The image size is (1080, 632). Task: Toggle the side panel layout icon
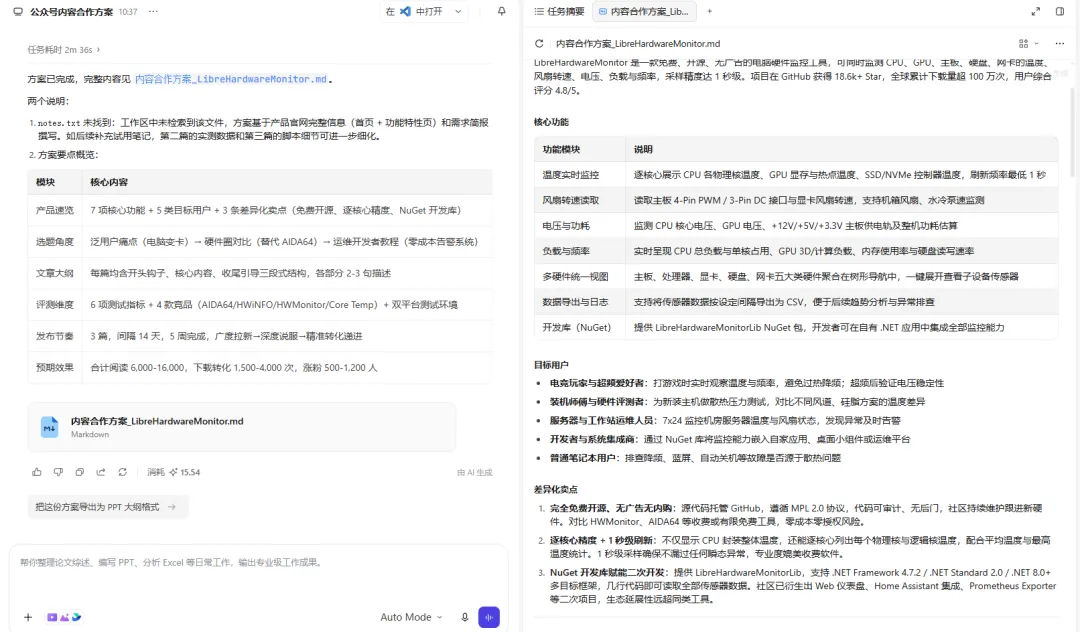1060,12
